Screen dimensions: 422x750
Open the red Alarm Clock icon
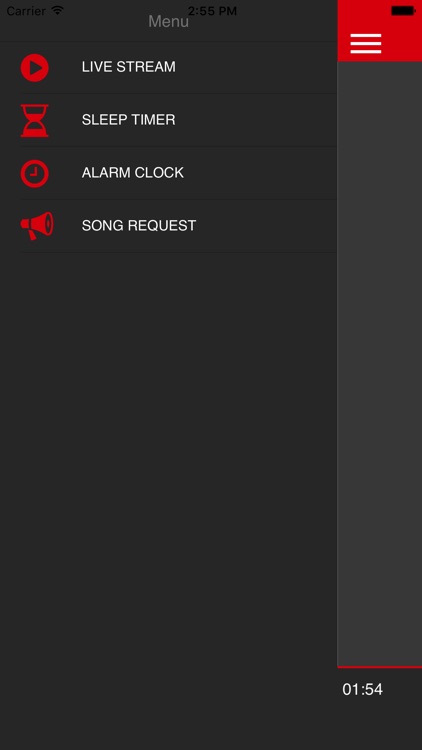click(x=34, y=173)
